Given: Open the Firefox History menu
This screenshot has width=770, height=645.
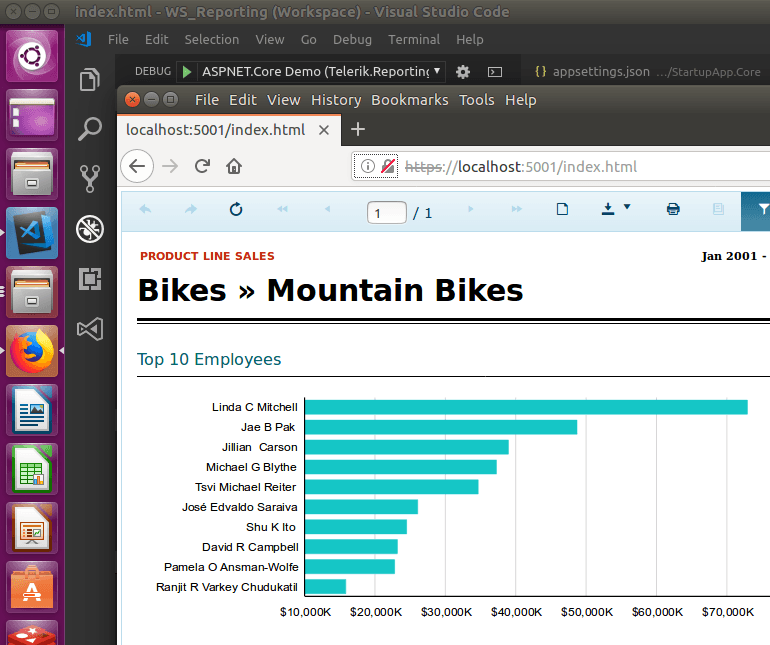Looking at the screenshot, I should (336, 100).
